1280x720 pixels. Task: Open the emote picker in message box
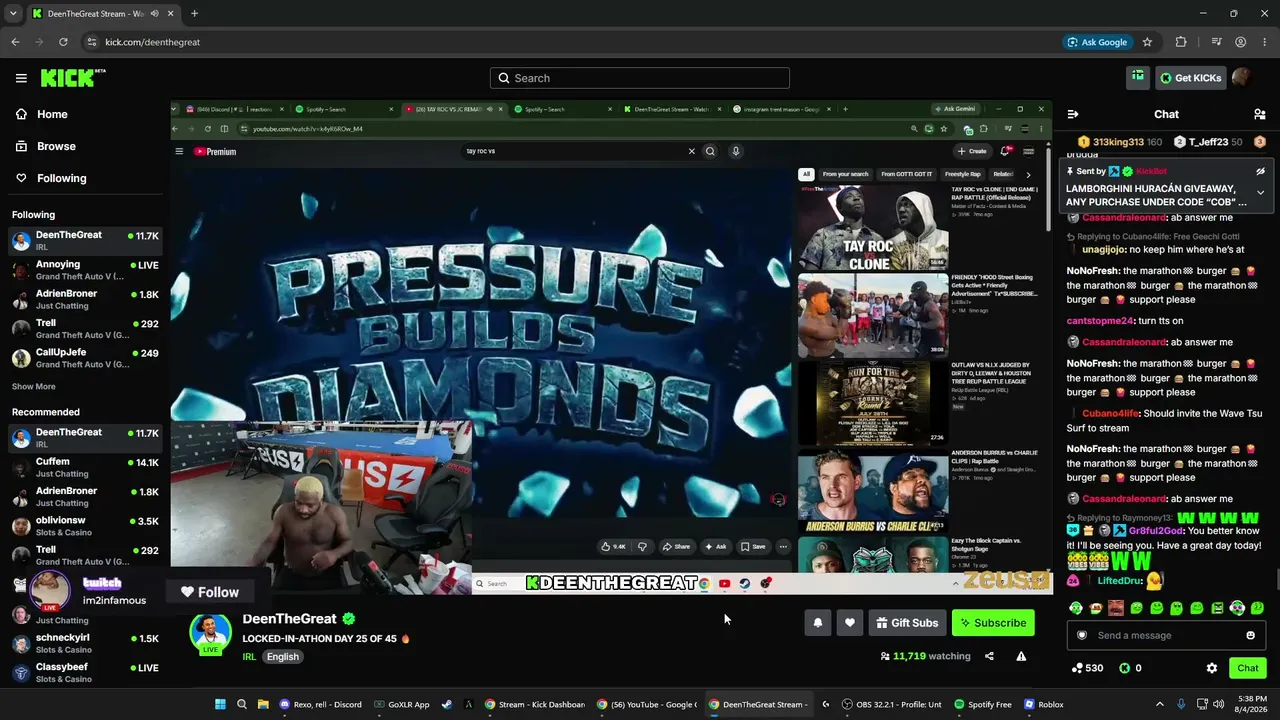(1250, 635)
